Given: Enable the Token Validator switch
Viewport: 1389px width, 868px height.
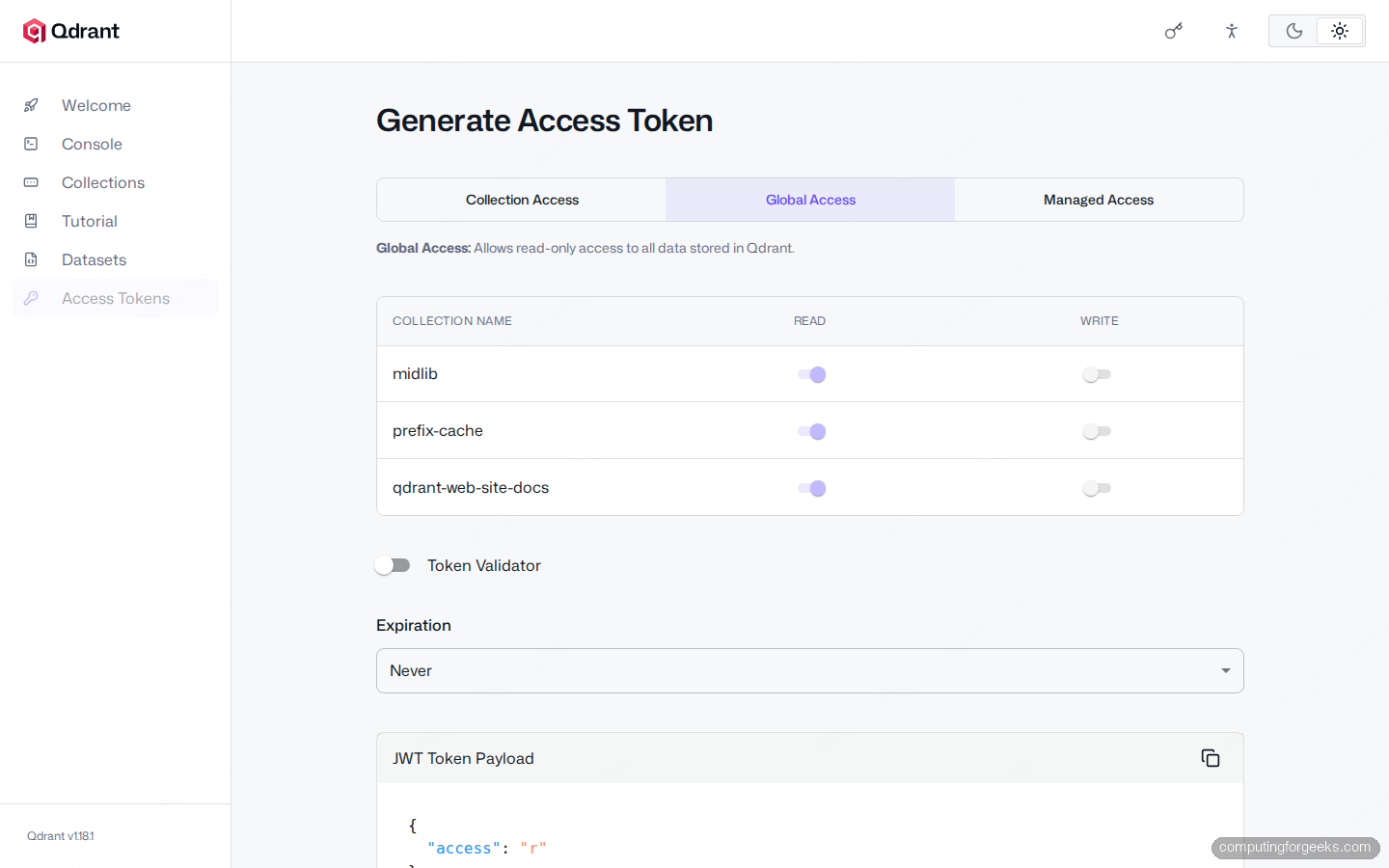Looking at the screenshot, I should [393, 565].
